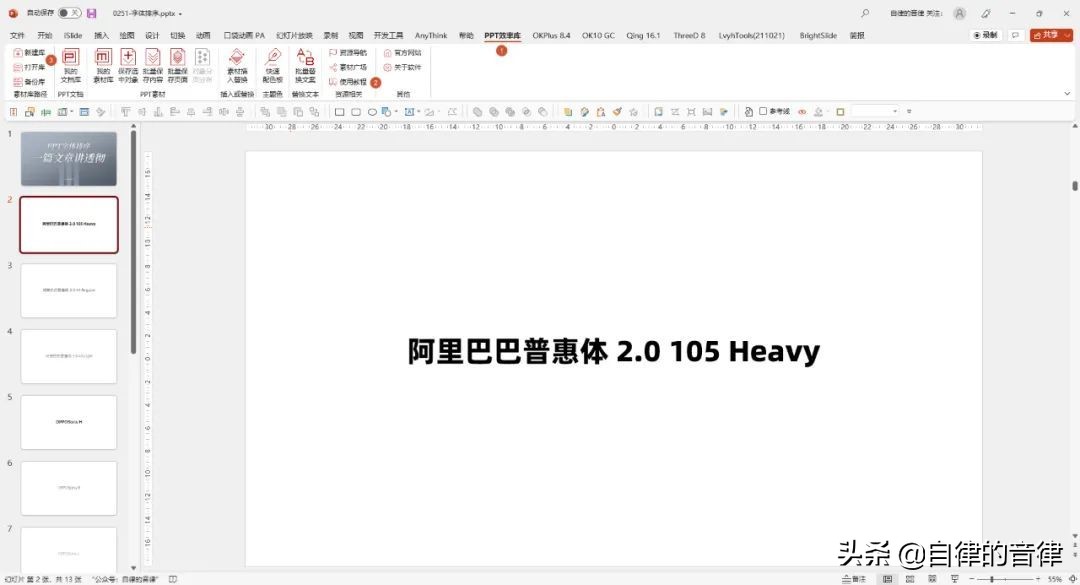Open the AnyThink tab

click(x=431, y=35)
